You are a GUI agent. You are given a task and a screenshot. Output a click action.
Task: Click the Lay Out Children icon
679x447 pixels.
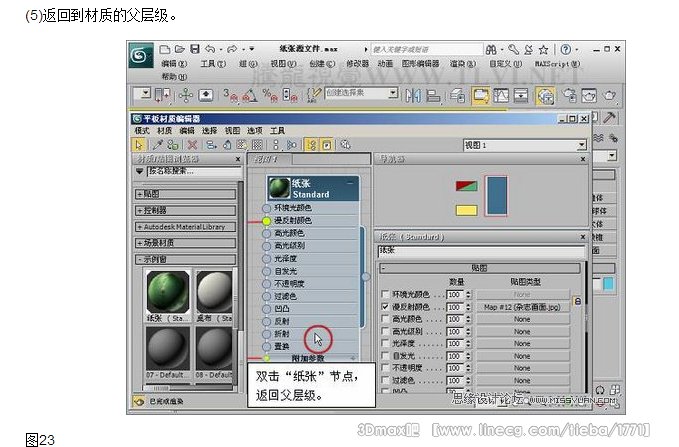pos(292,145)
